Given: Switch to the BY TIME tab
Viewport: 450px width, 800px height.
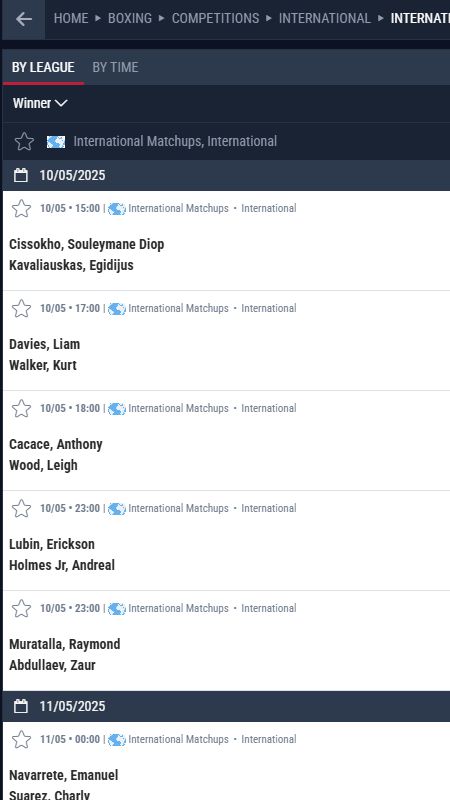Looking at the screenshot, I should coord(115,67).
